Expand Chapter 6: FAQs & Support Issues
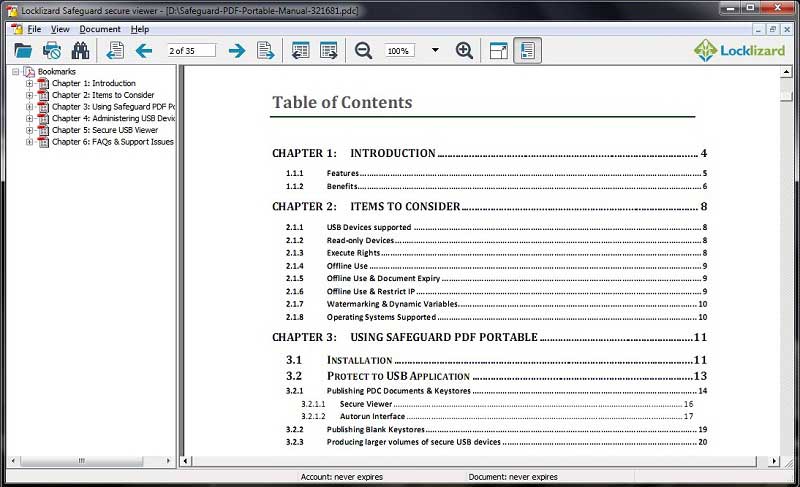800x487 pixels. tap(29, 142)
